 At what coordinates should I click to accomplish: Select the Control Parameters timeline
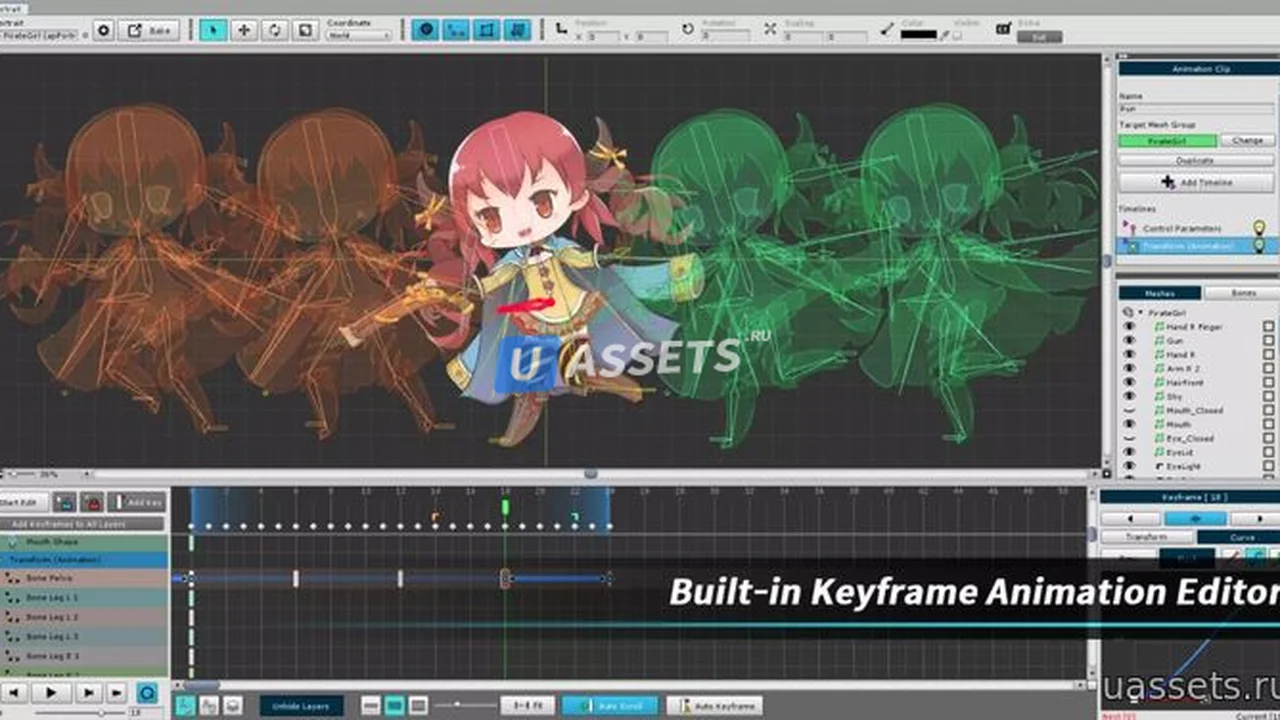[1184, 229]
